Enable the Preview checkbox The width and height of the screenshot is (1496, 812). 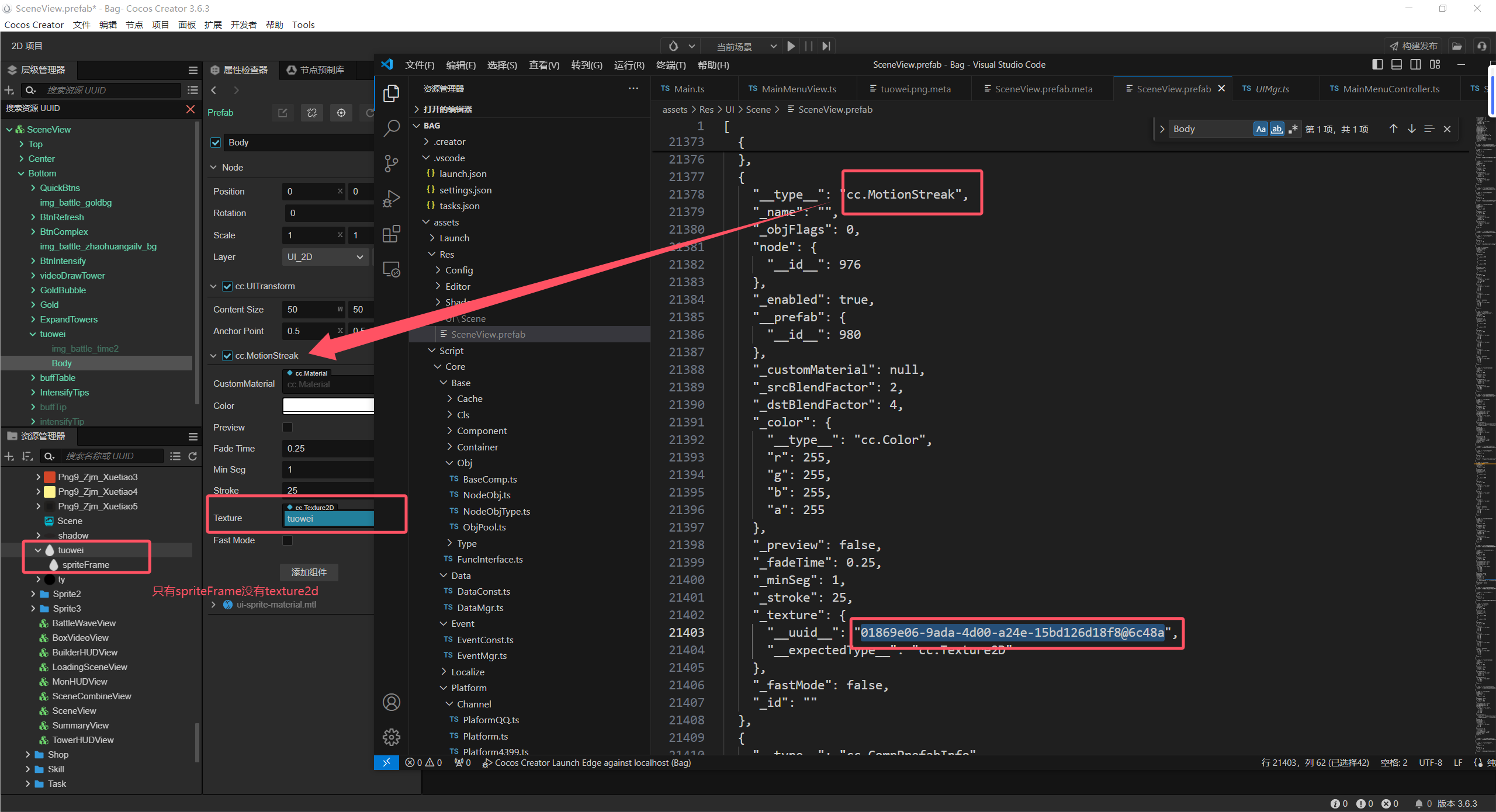pyautogui.click(x=288, y=428)
